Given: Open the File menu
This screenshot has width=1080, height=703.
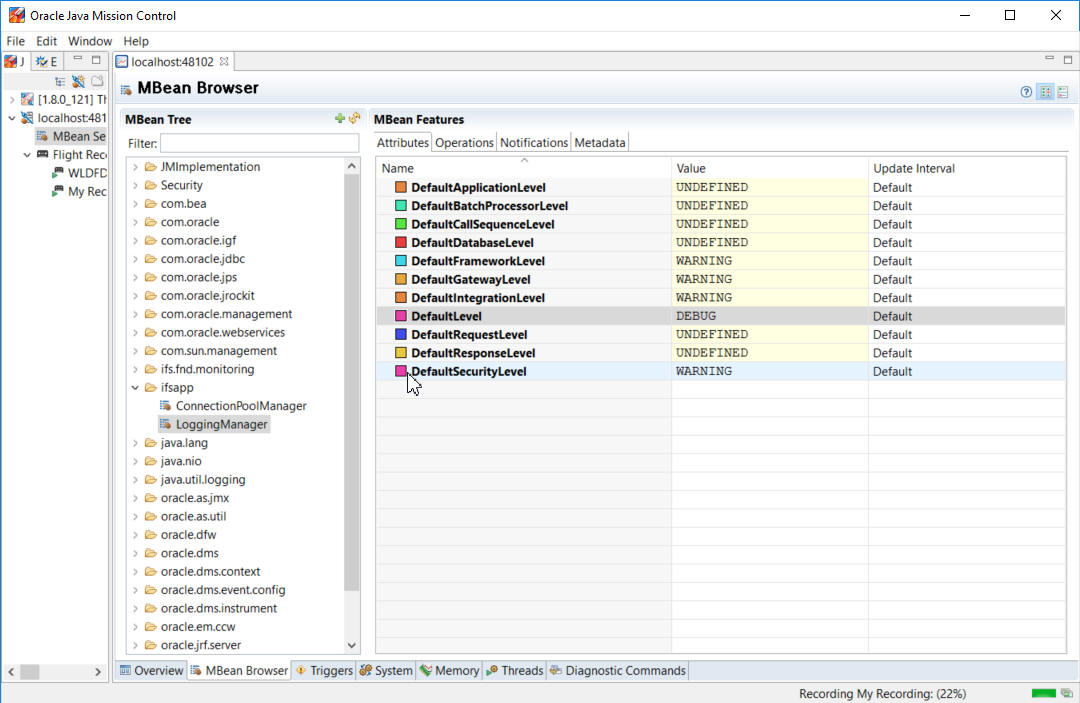Looking at the screenshot, I should tap(15, 41).
